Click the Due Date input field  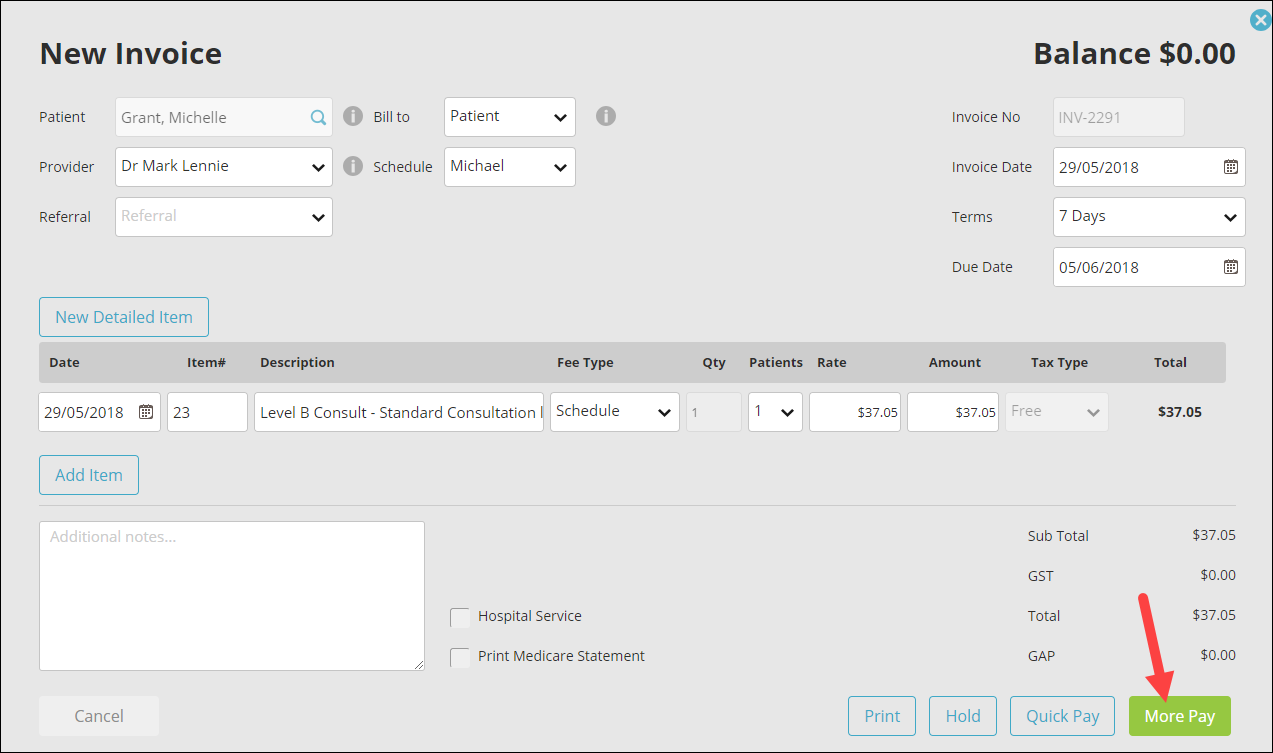(1149, 267)
